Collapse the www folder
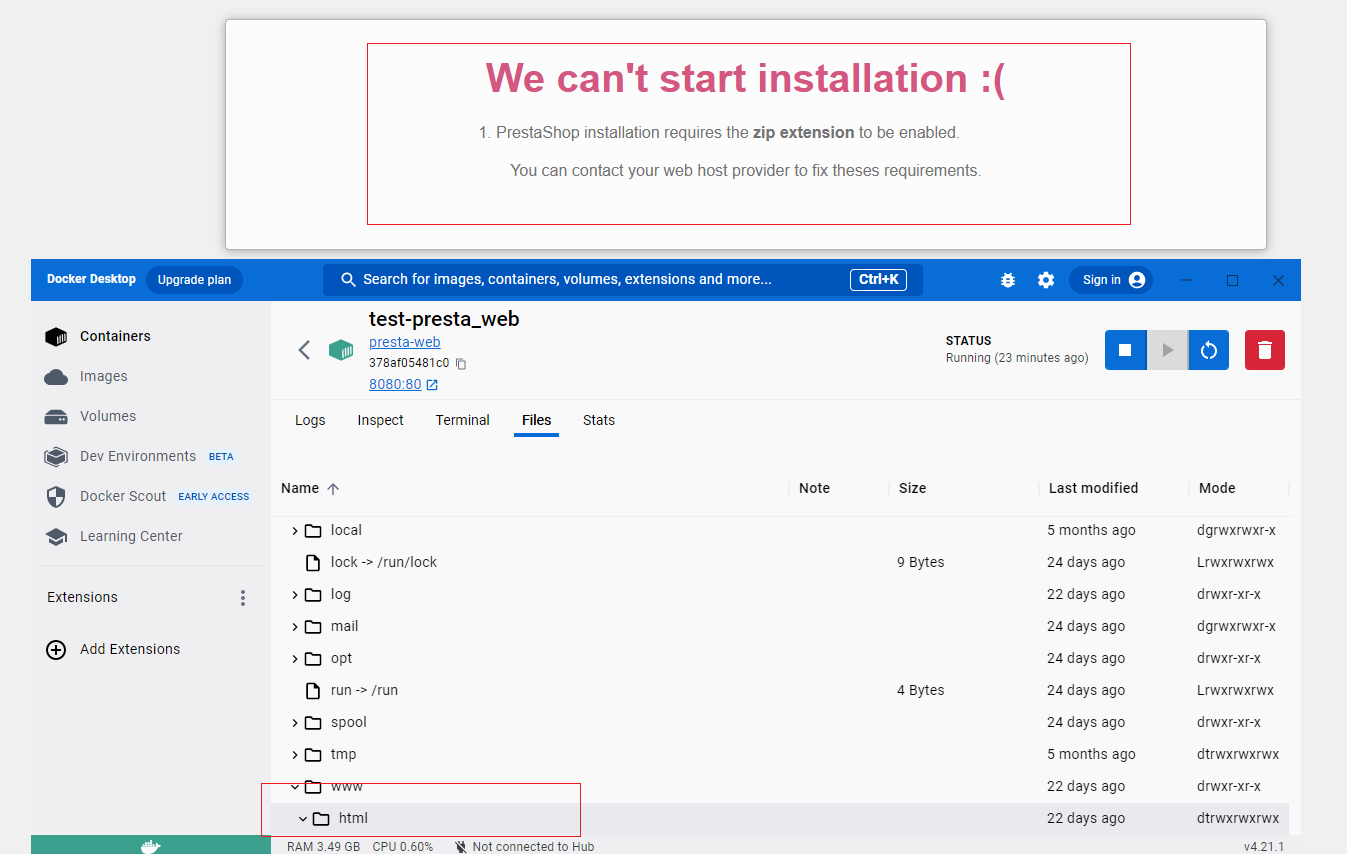The image size is (1347, 854). pos(295,787)
